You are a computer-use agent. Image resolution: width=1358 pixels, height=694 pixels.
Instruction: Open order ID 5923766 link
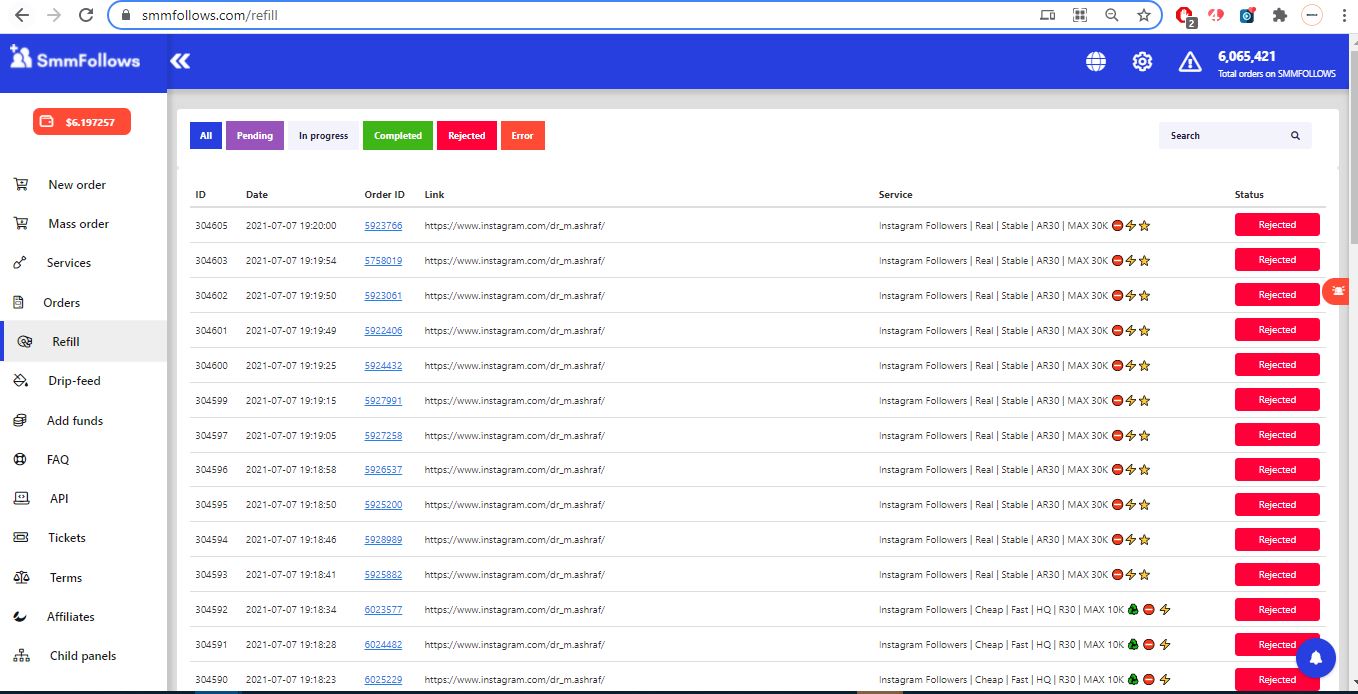coord(383,226)
